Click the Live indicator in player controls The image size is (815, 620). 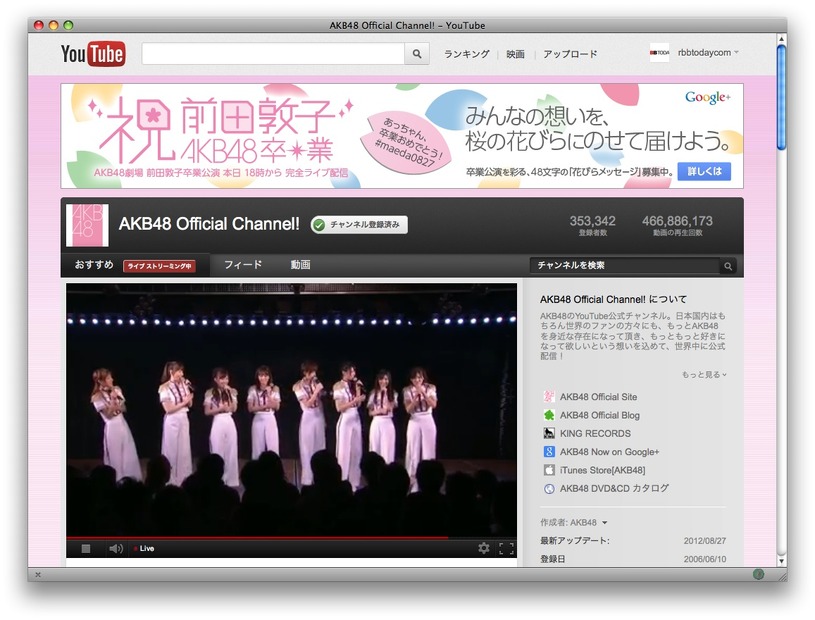144,548
